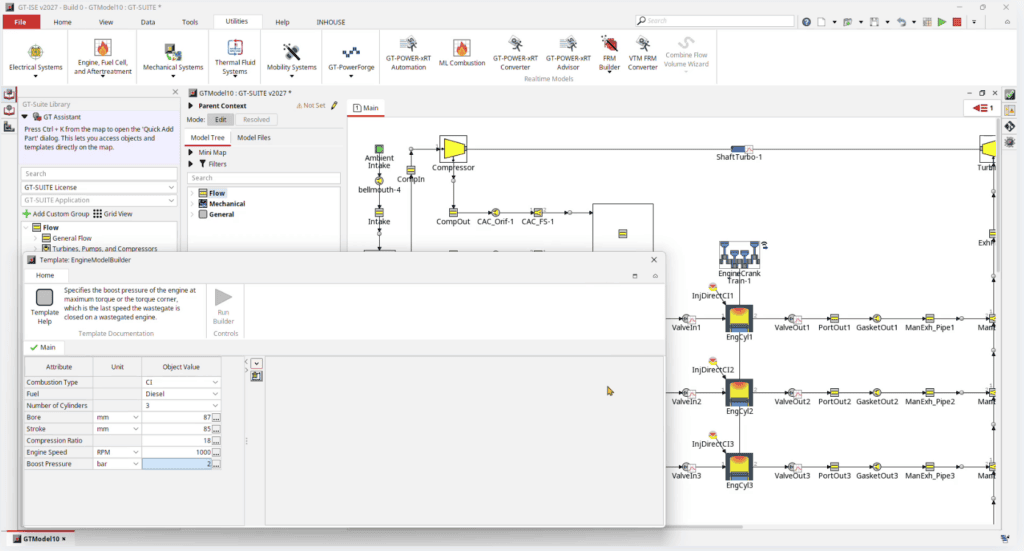Click value selector button for Bore
1024x551 pixels.
point(216,418)
